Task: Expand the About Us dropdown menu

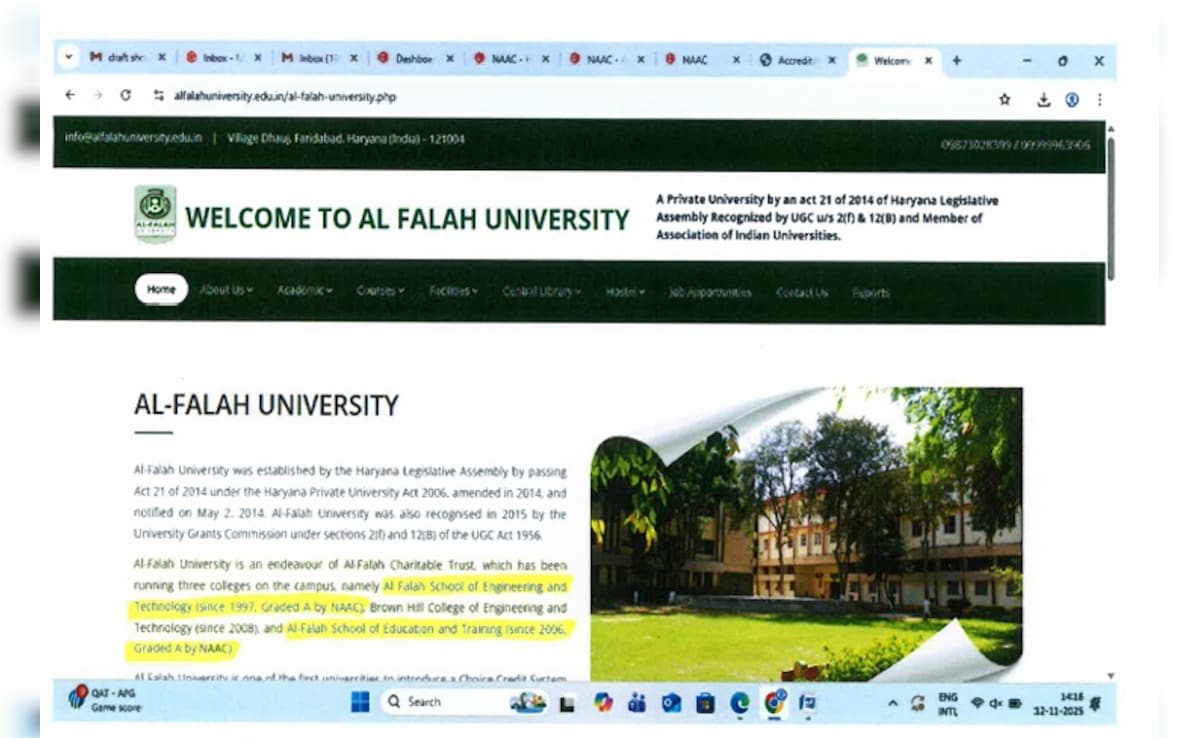Action: (226, 290)
